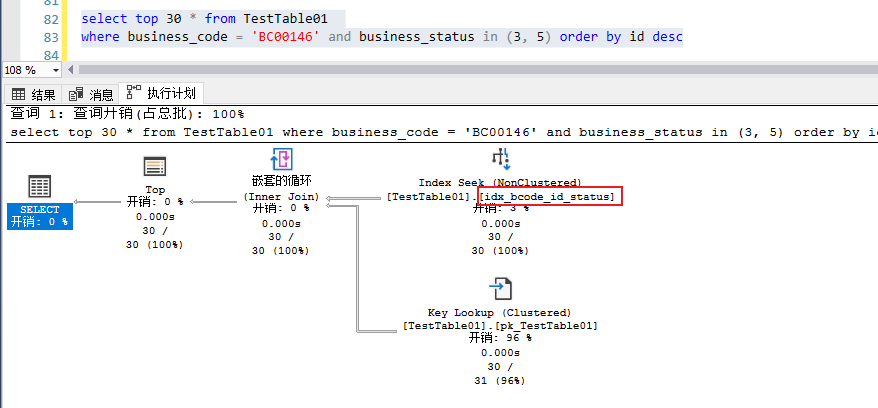Click the Top operator icon

click(155, 166)
